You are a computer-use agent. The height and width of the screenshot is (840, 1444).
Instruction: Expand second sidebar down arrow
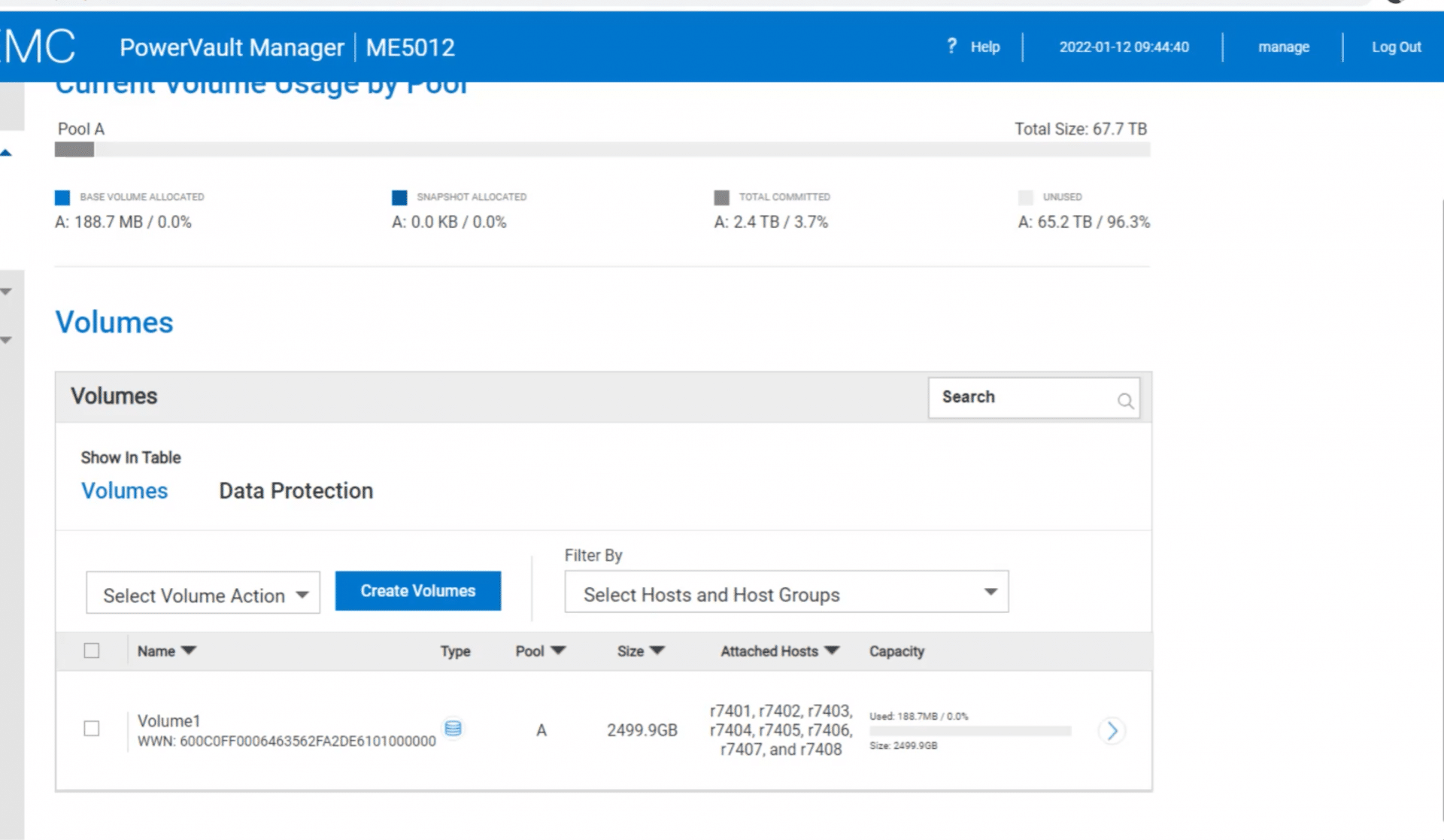click(6, 340)
